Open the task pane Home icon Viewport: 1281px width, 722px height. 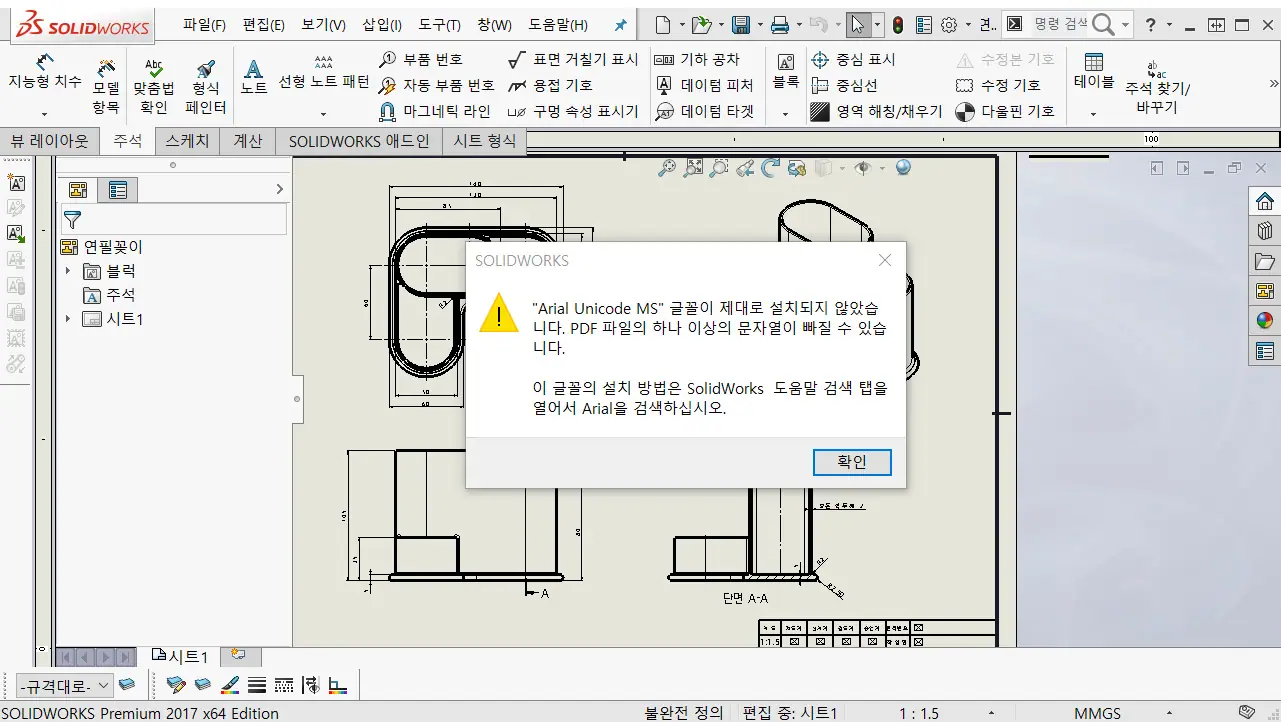(1265, 201)
